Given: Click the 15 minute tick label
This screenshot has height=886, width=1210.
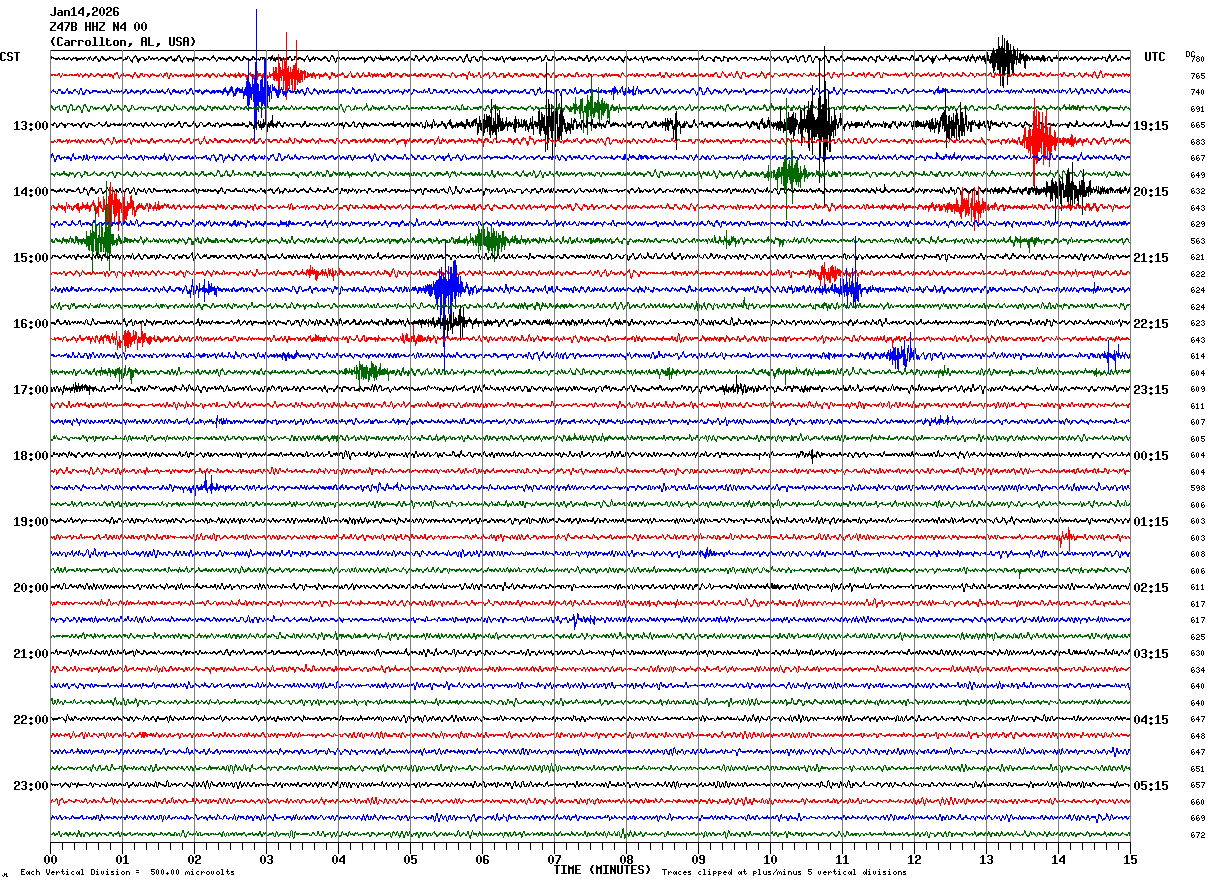Looking at the screenshot, I should [1129, 859].
